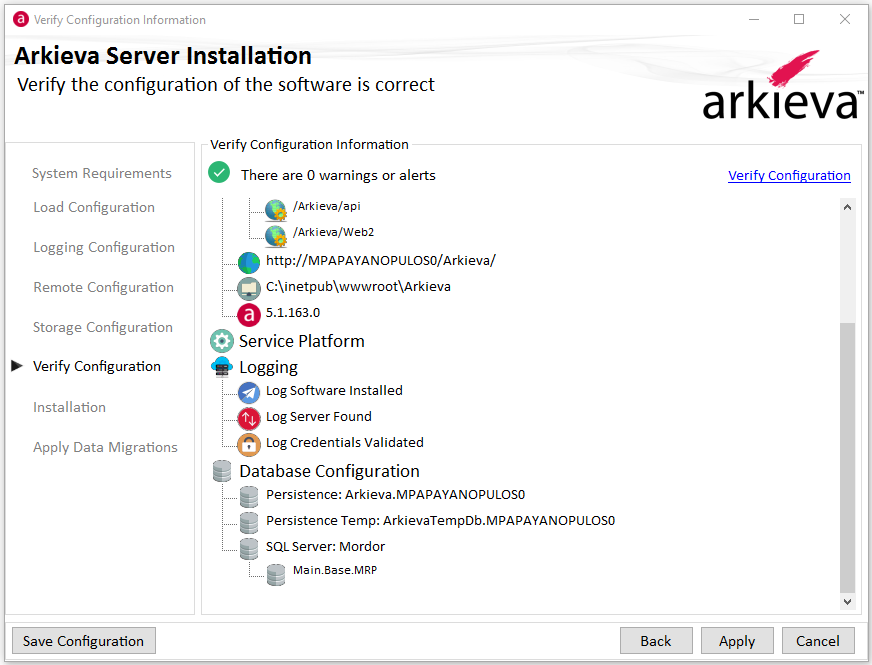
Task: Click the paper plane icon for Log Software Installed
Action: point(249,393)
